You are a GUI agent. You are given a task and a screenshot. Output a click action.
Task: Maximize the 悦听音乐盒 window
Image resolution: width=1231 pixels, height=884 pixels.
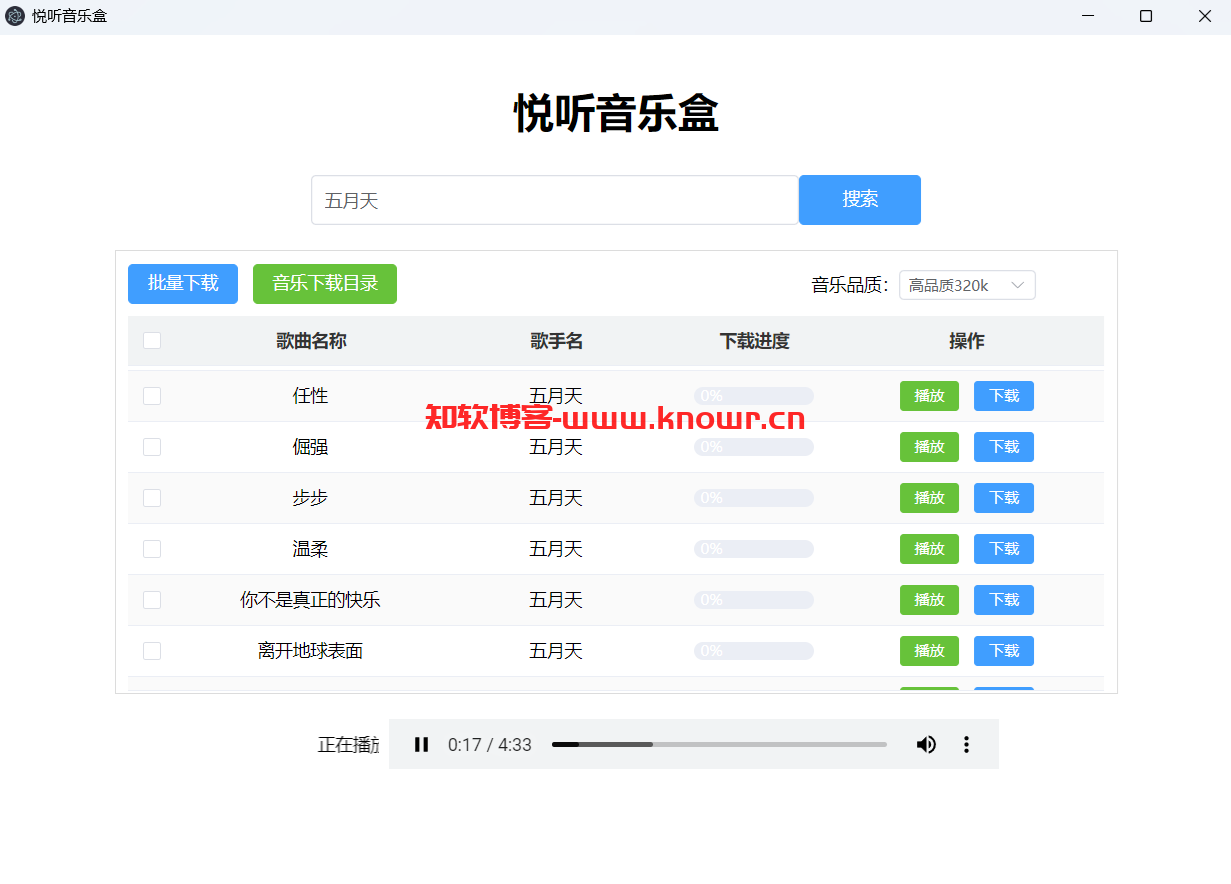coord(1146,16)
